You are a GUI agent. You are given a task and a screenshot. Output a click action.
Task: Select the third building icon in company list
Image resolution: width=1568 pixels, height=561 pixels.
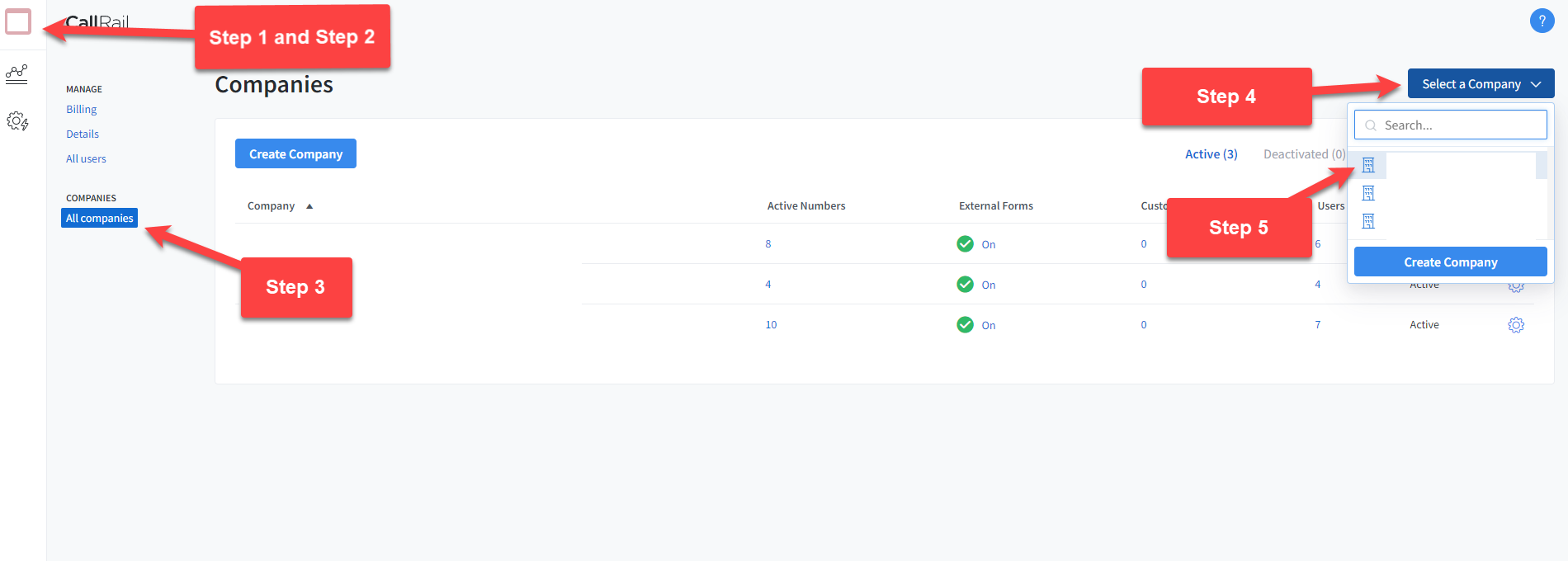pos(1368,221)
